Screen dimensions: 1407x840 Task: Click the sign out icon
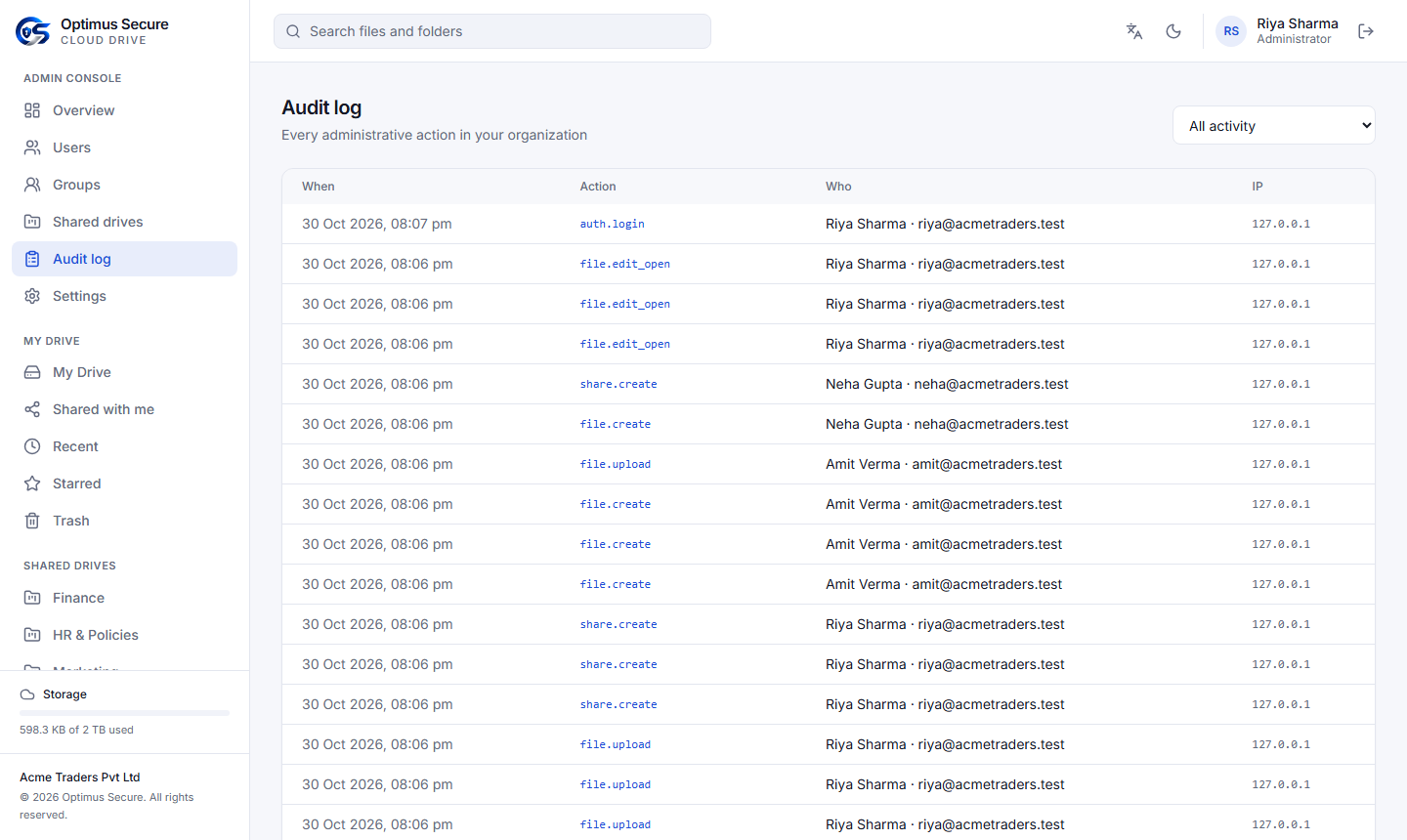click(x=1366, y=31)
